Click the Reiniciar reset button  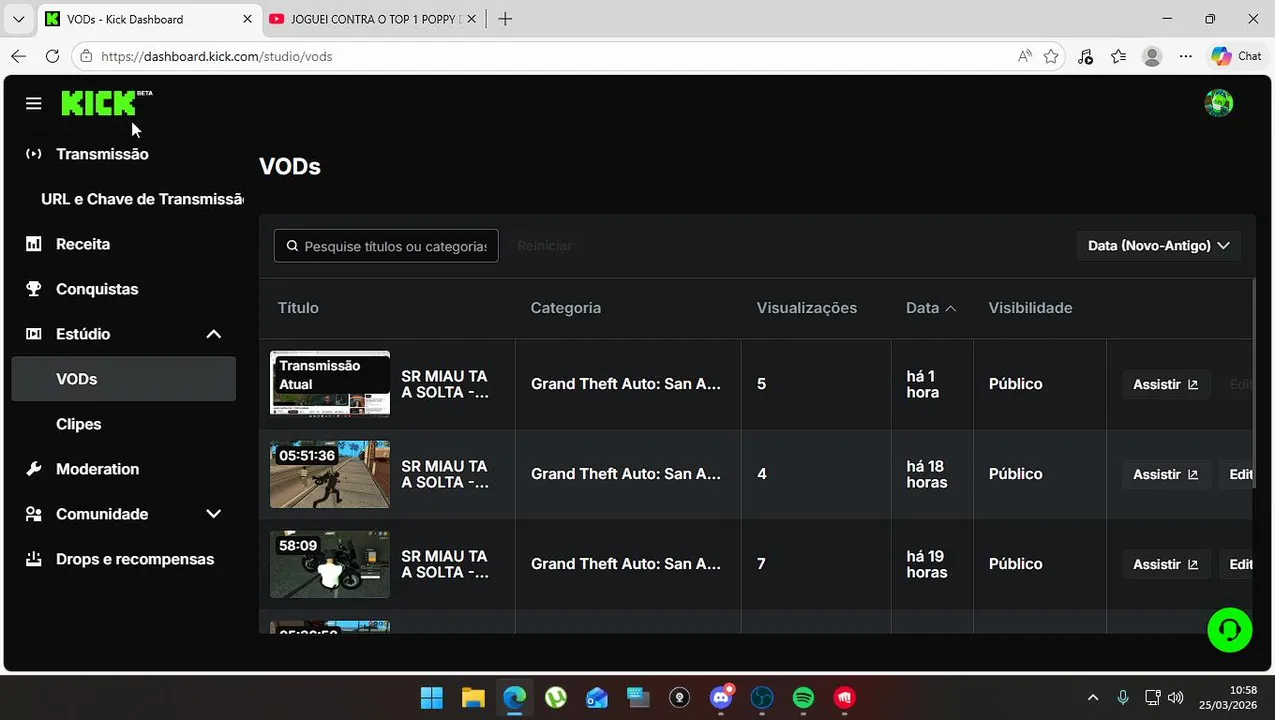[x=545, y=246]
